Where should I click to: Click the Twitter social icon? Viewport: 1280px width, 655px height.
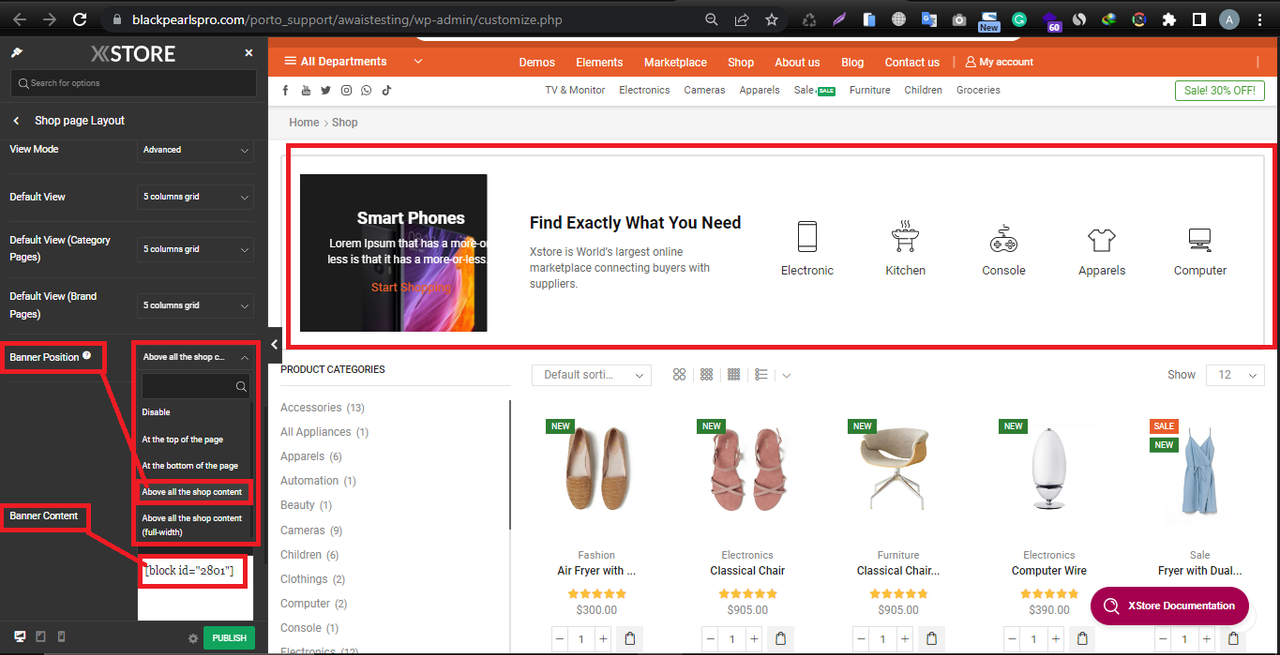[325, 90]
